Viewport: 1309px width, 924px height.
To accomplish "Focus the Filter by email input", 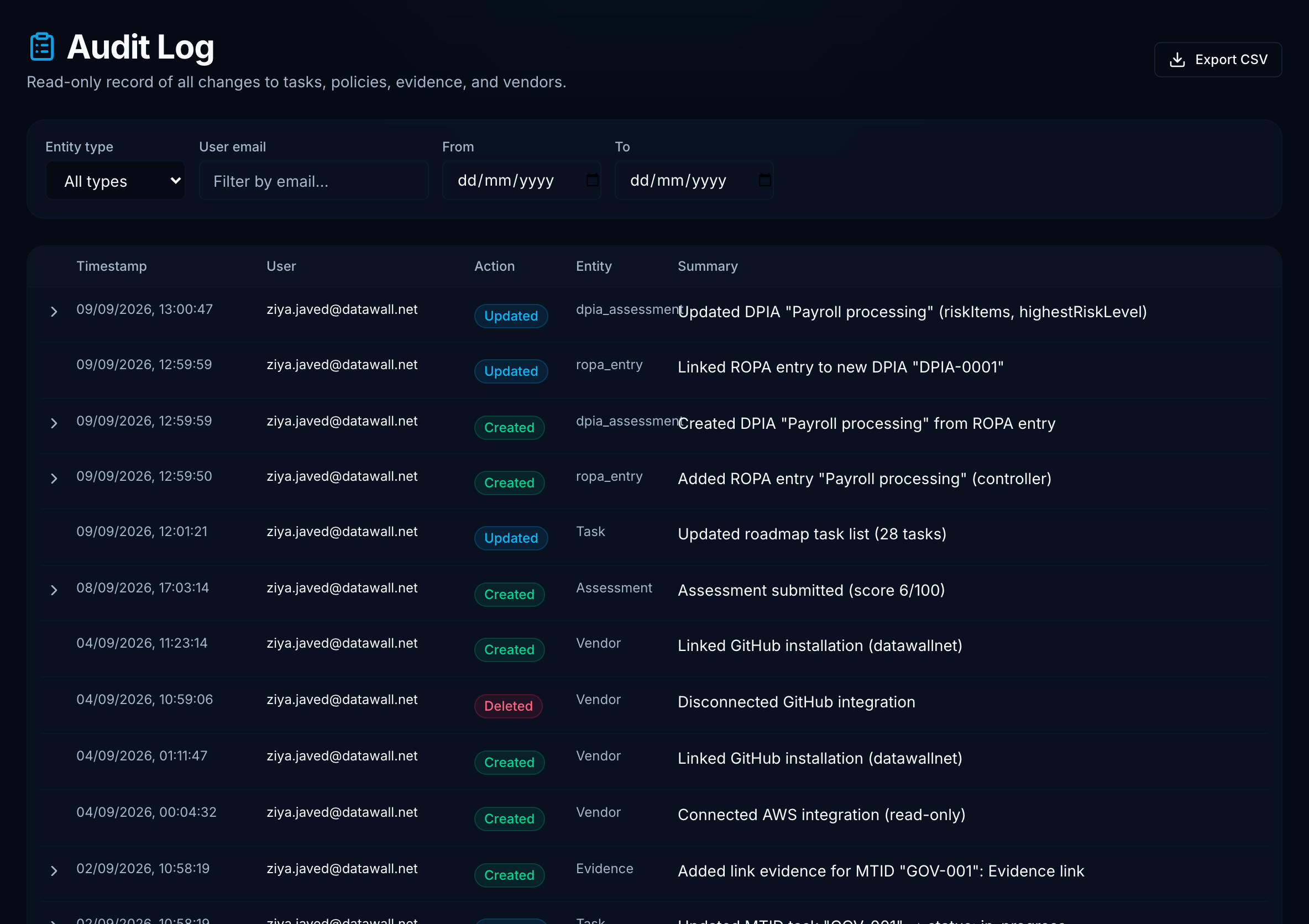I will [313, 181].
